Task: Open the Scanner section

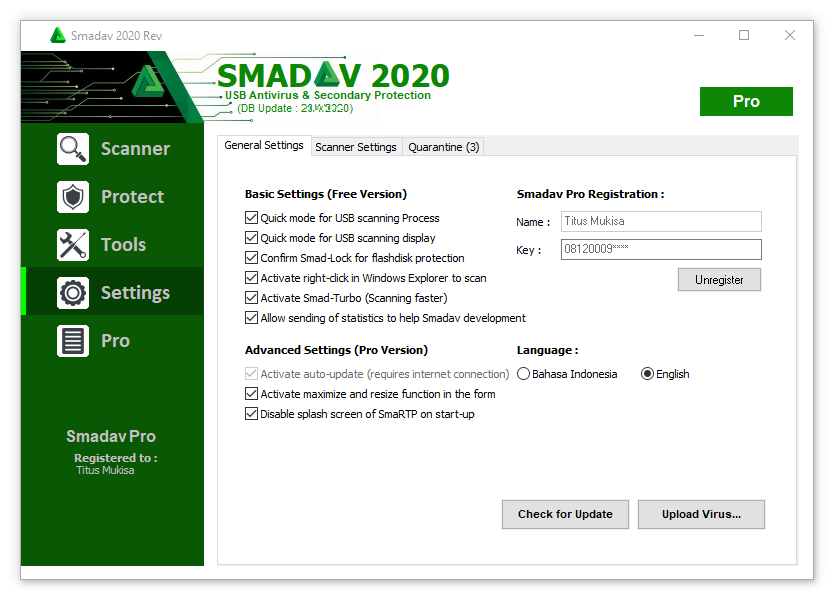Action: pos(135,149)
